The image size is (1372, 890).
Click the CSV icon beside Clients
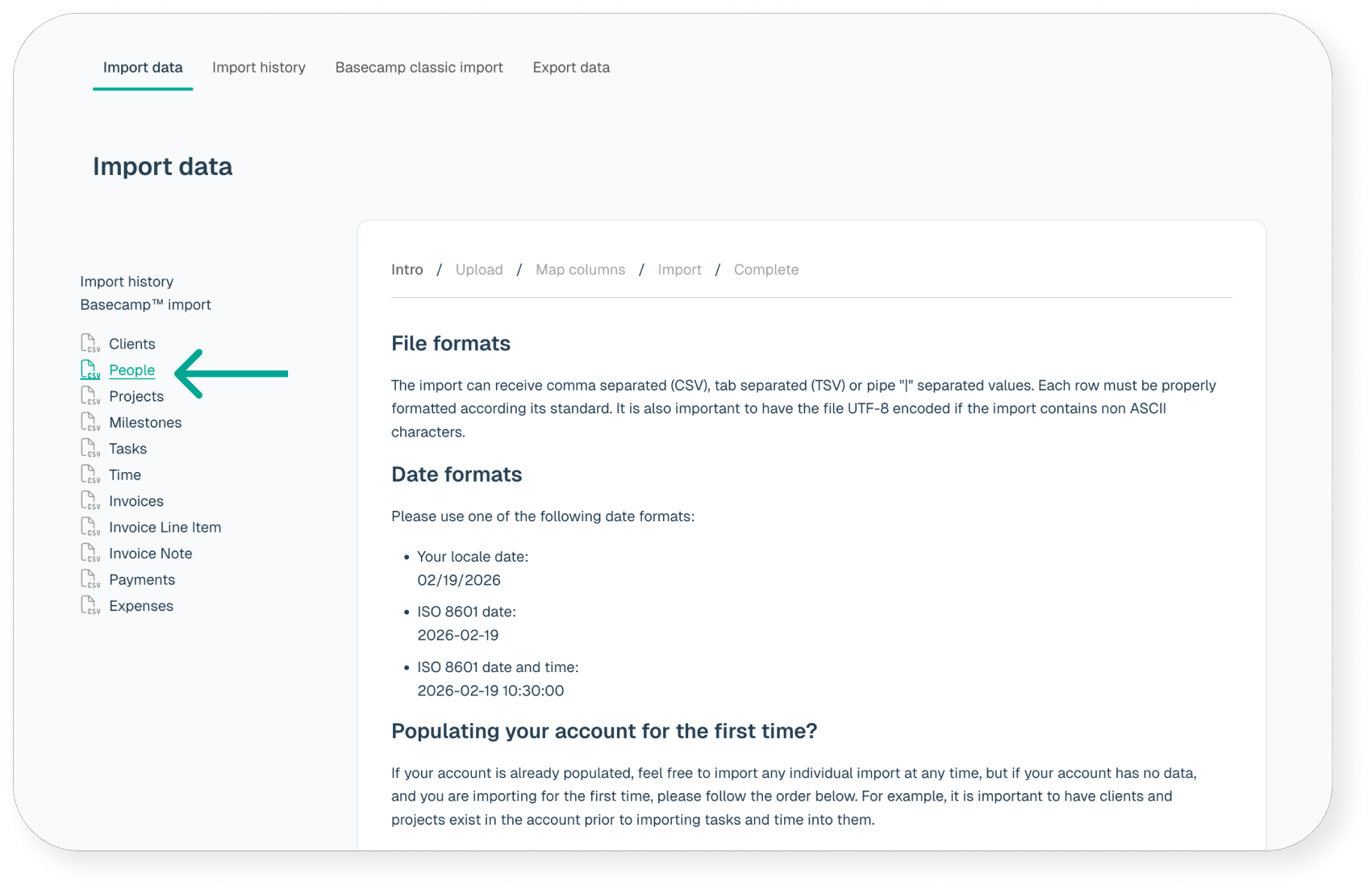pyautogui.click(x=90, y=343)
